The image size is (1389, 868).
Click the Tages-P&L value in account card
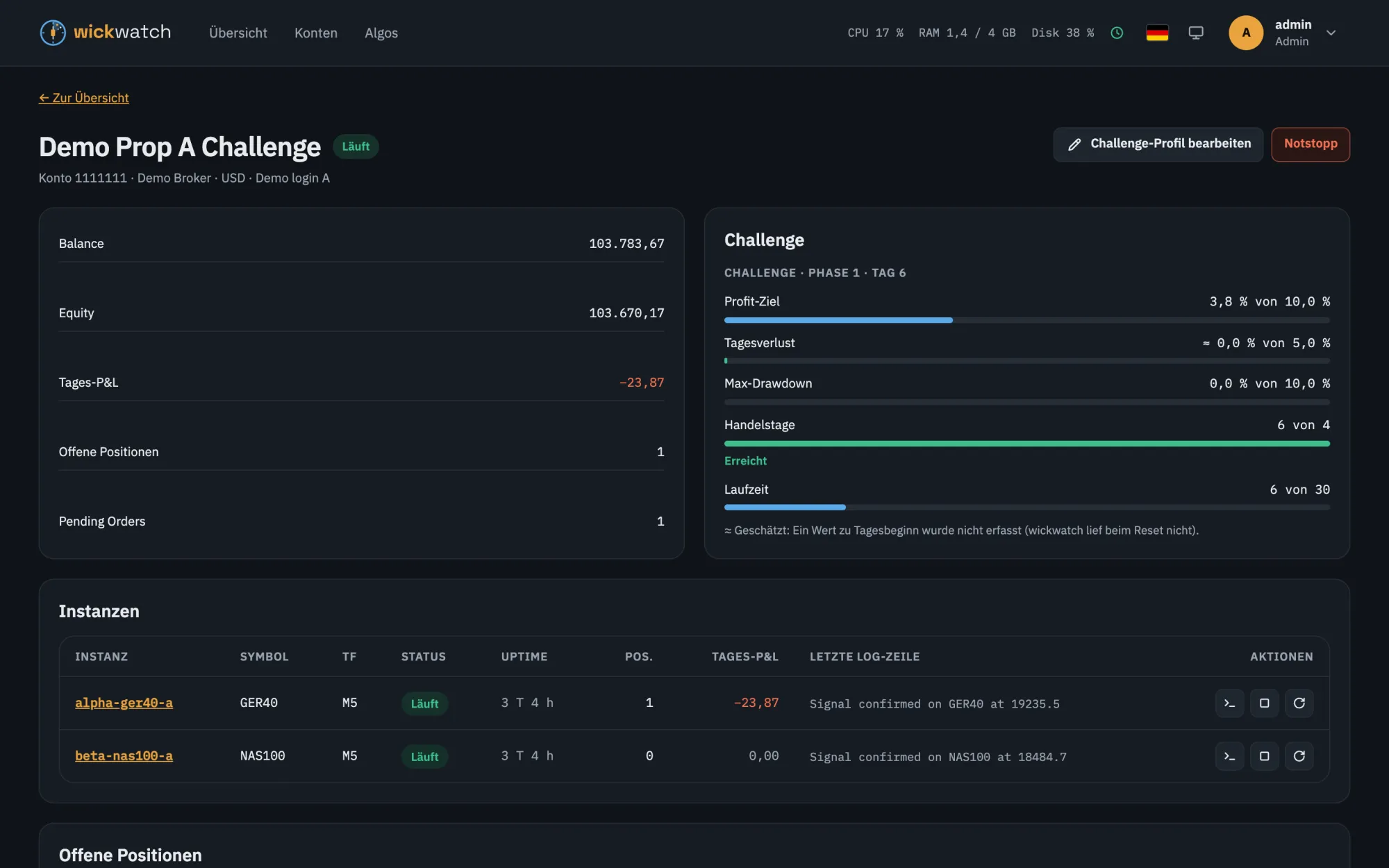click(642, 383)
